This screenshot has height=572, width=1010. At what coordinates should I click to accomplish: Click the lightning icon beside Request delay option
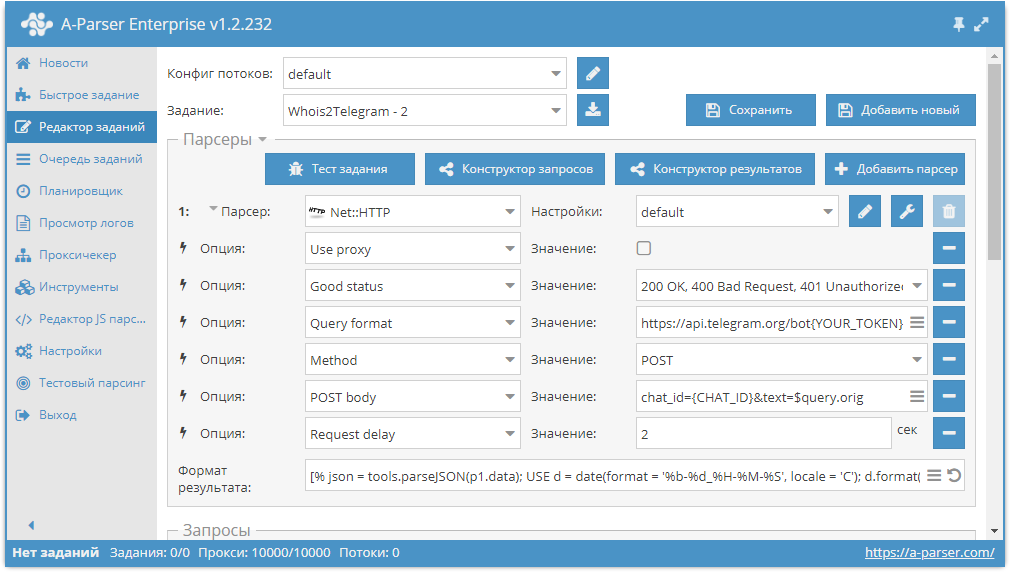pos(184,433)
